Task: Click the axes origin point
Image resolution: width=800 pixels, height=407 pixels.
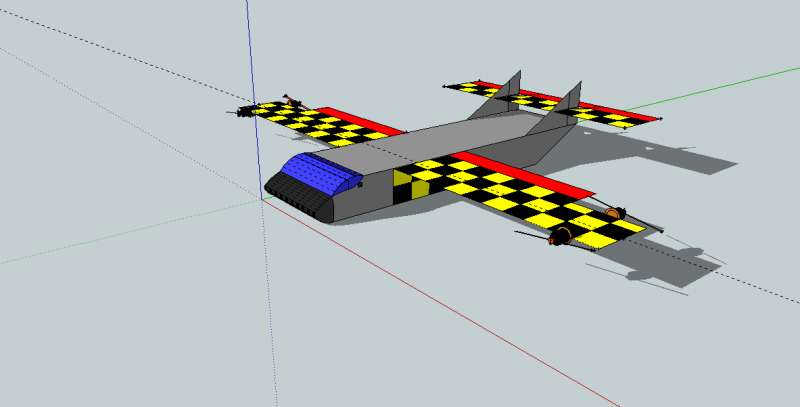Action: [262, 197]
